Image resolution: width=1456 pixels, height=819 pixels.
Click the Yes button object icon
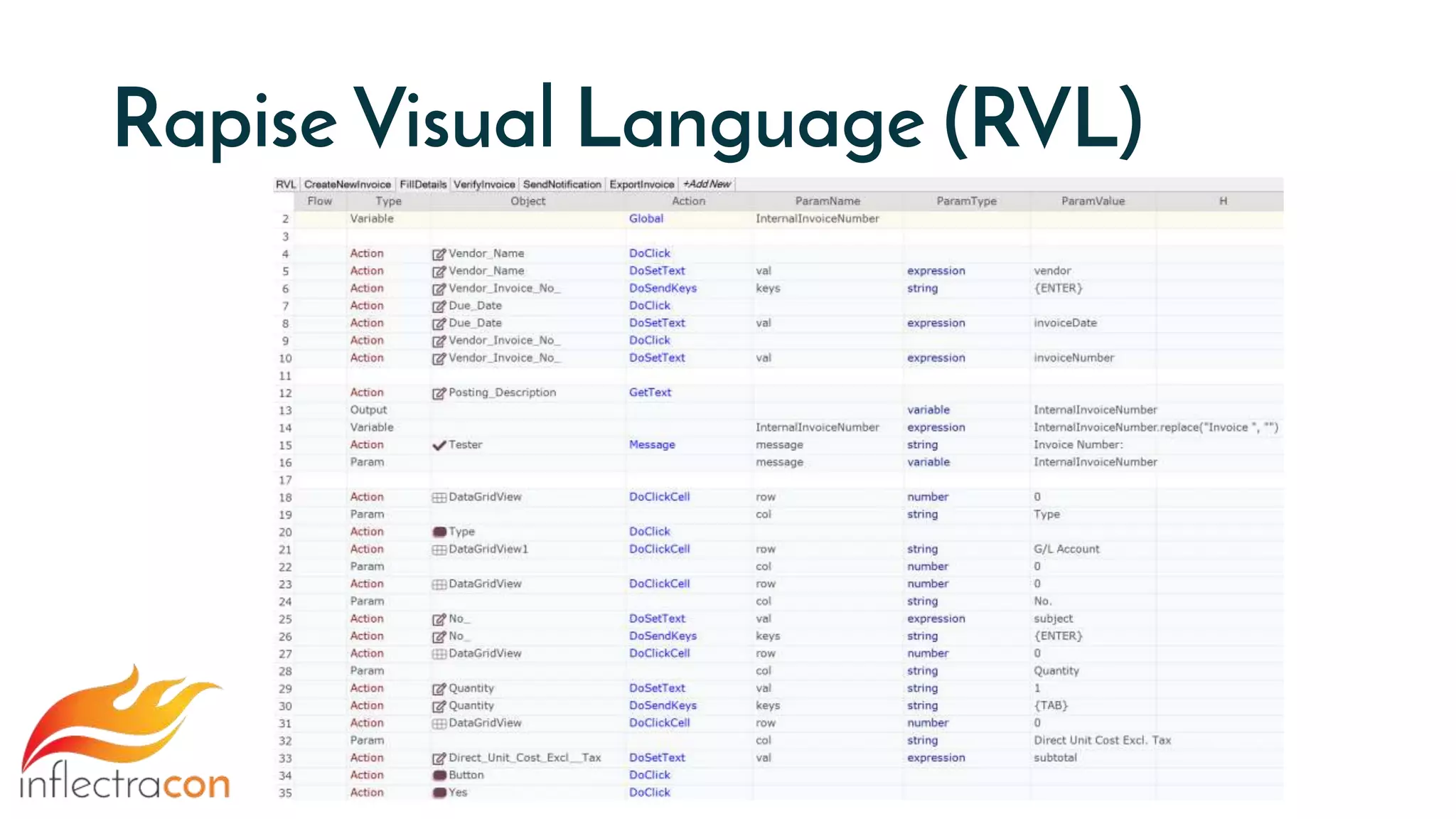point(439,793)
